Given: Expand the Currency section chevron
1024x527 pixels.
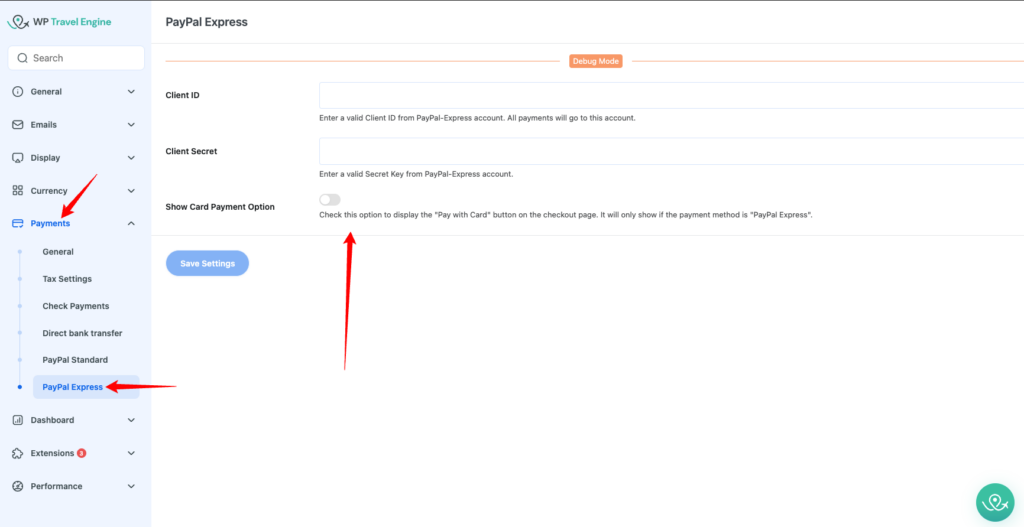Looking at the screenshot, I should (131, 191).
